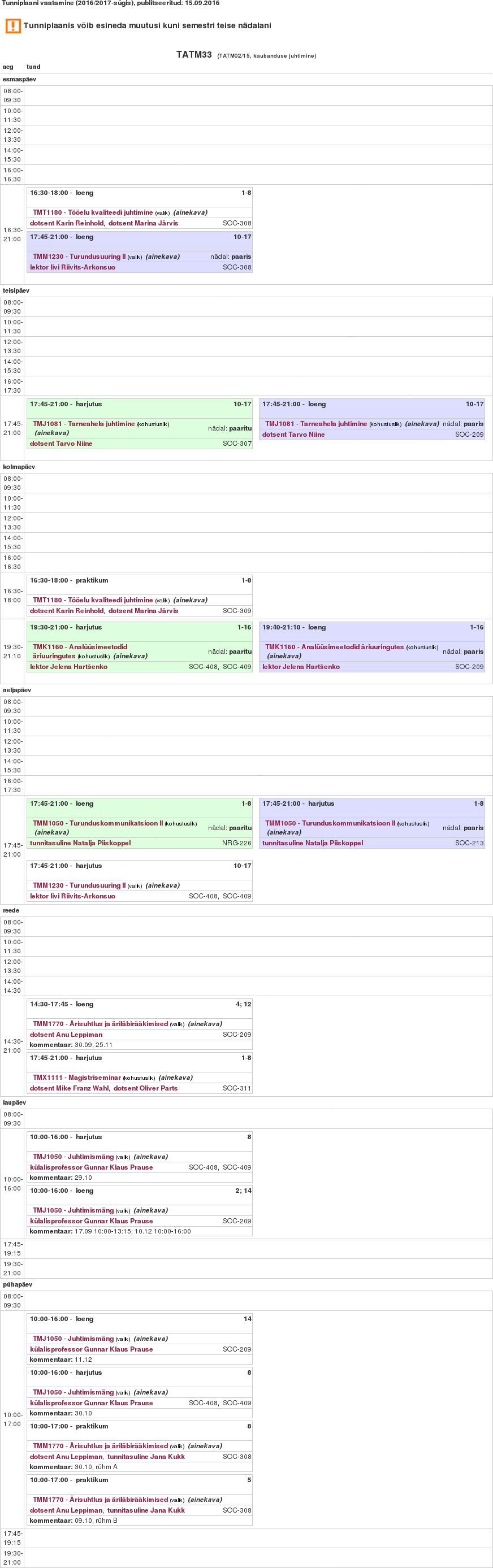Open TMJ1081 Tarneahela juhtimine in the green harjutus block
This screenshot has width=493, height=1568.
pyautogui.click(x=84, y=424)
